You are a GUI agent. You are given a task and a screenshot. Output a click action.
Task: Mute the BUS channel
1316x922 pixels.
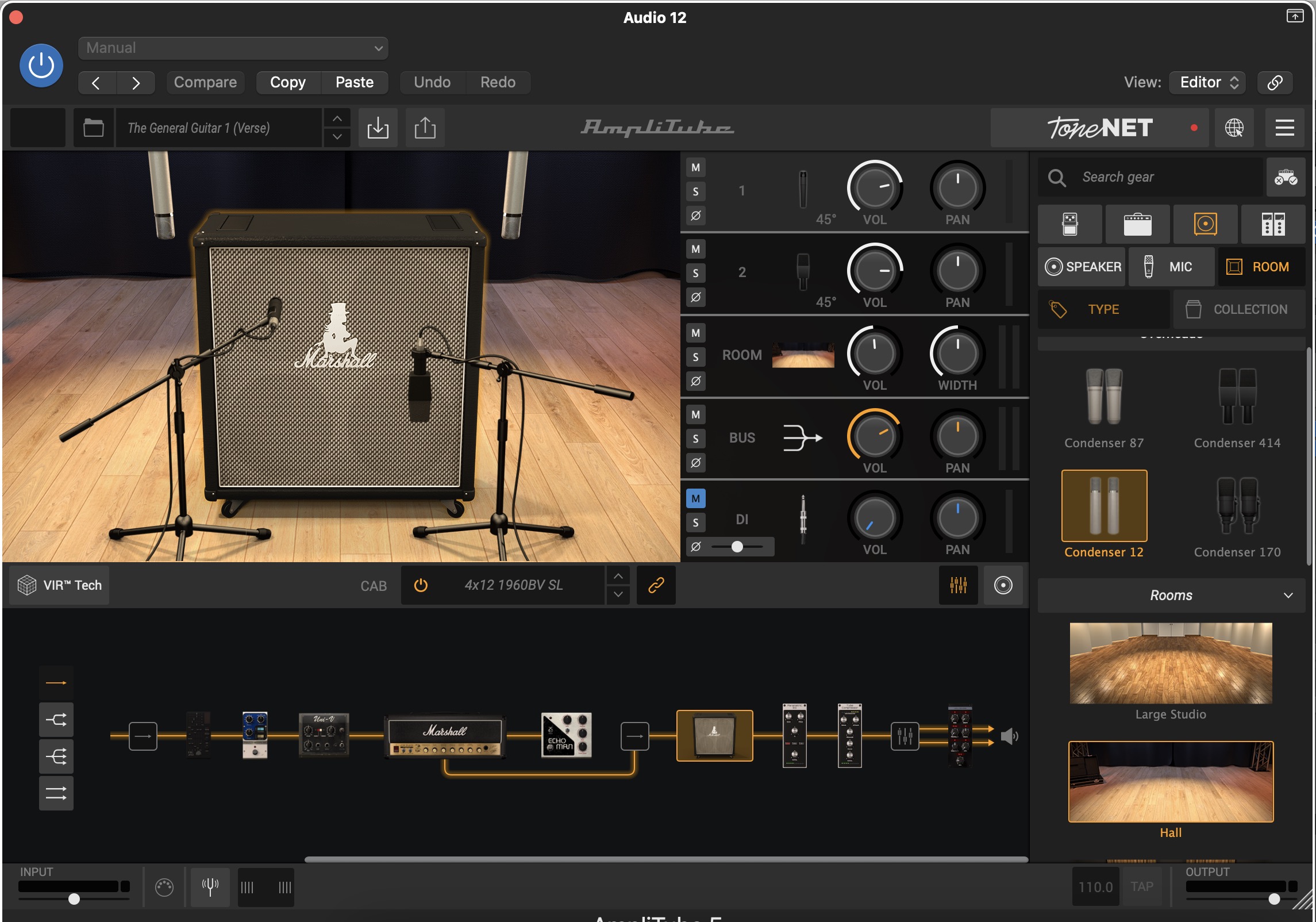tap(696, 415)
